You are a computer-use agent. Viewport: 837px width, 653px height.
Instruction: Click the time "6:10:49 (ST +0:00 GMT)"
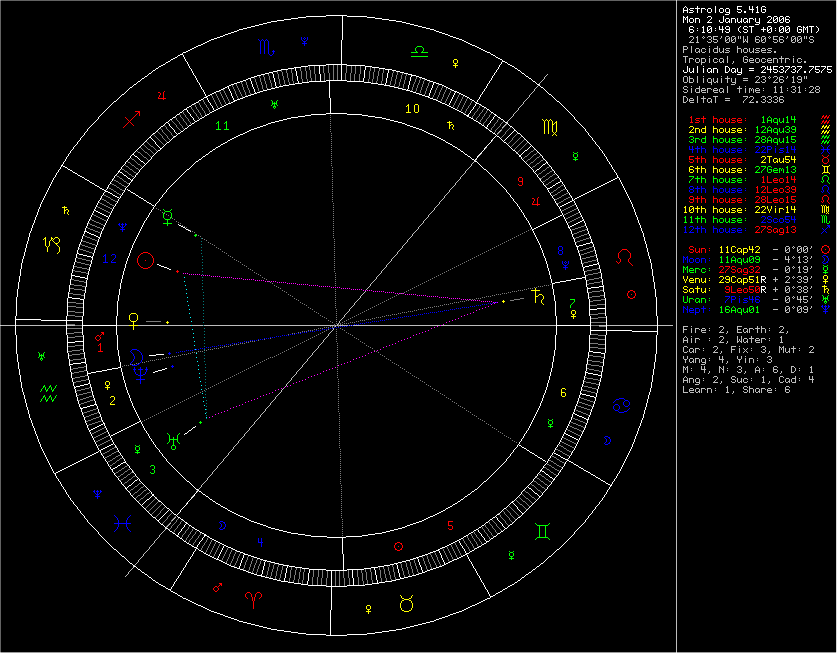pos(754,30)
